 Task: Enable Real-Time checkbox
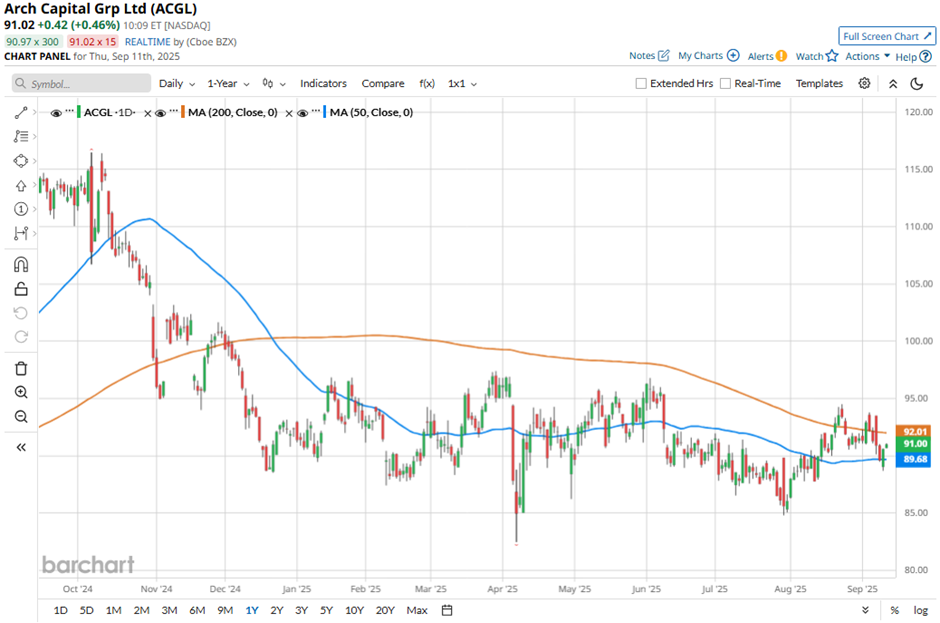click(x=725, y=83)
